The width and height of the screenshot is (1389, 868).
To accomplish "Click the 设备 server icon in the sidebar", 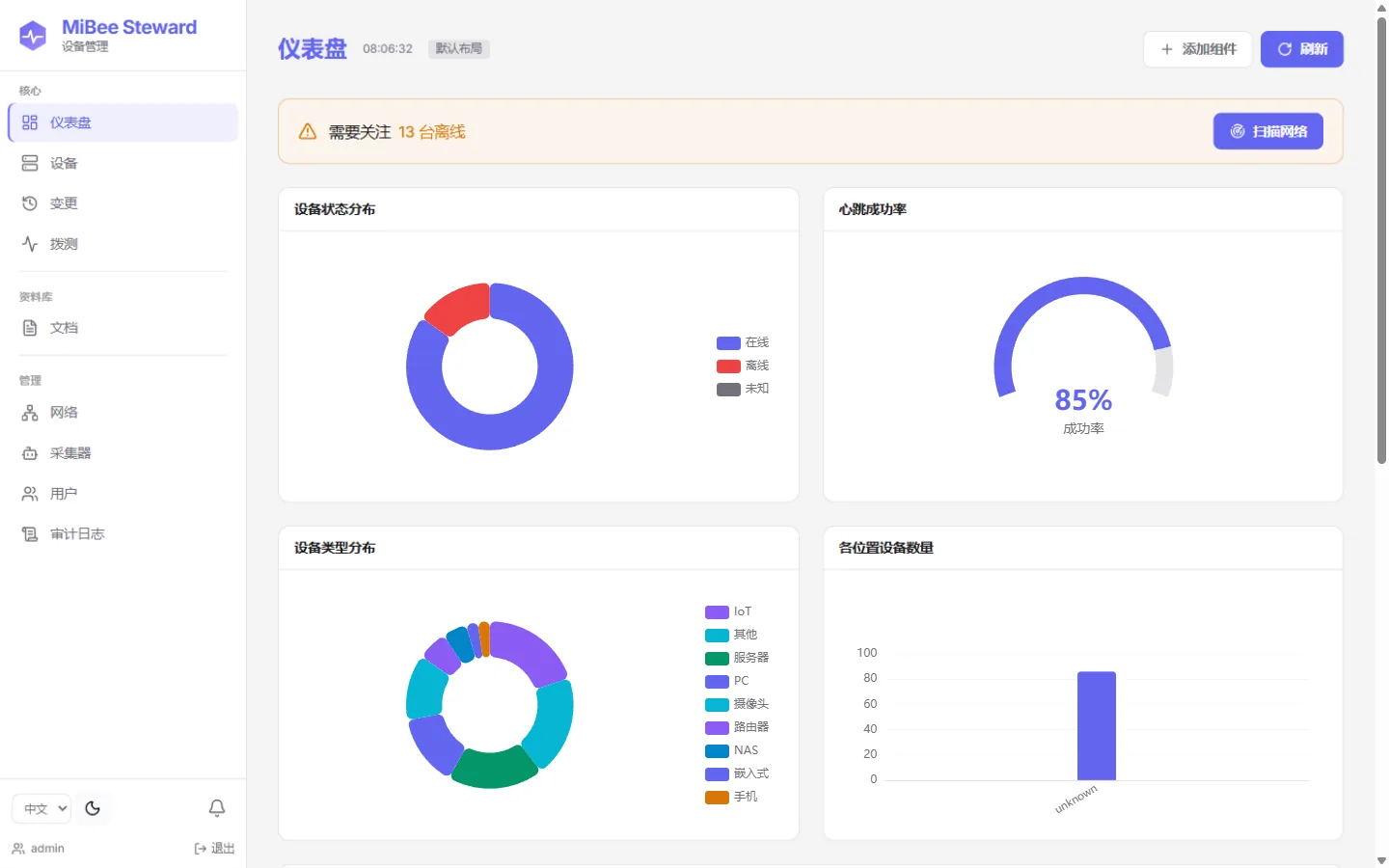I will [30, 163].
